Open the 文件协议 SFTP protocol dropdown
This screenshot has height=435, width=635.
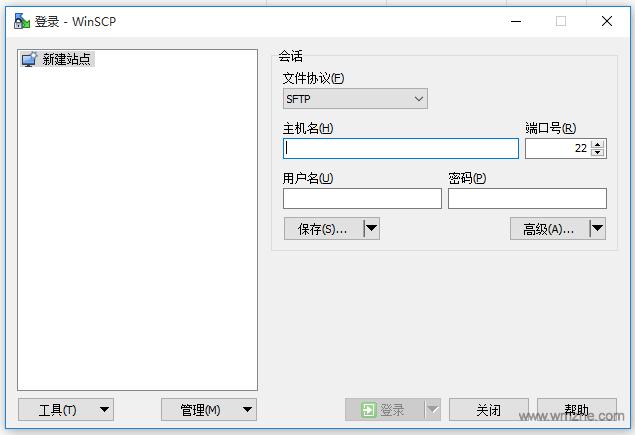(x=355, y=99)
